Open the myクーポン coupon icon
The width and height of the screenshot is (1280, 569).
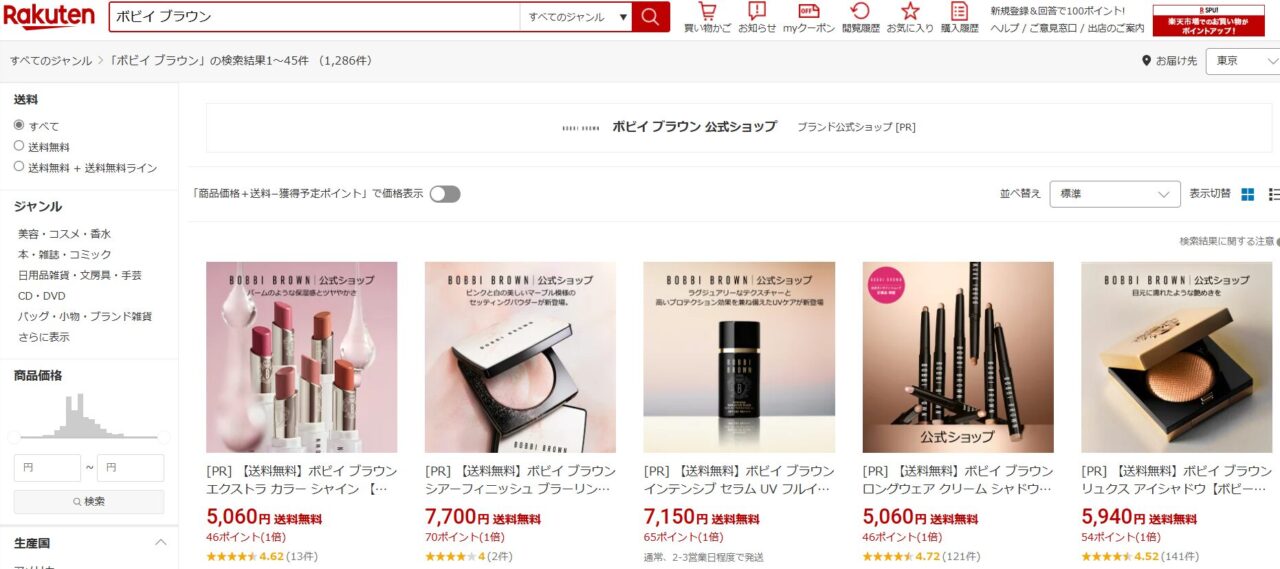click(x=809, y=18)
